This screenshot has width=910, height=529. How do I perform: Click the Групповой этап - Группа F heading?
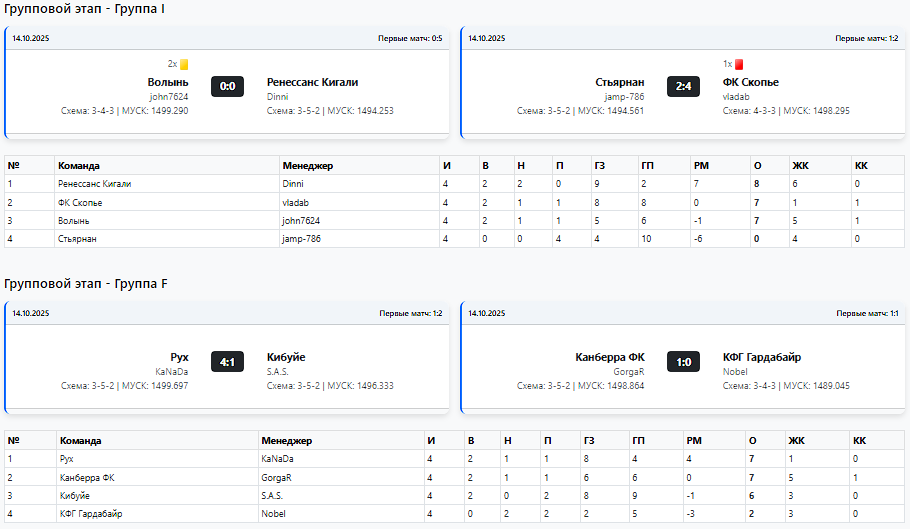click(85, 284)
